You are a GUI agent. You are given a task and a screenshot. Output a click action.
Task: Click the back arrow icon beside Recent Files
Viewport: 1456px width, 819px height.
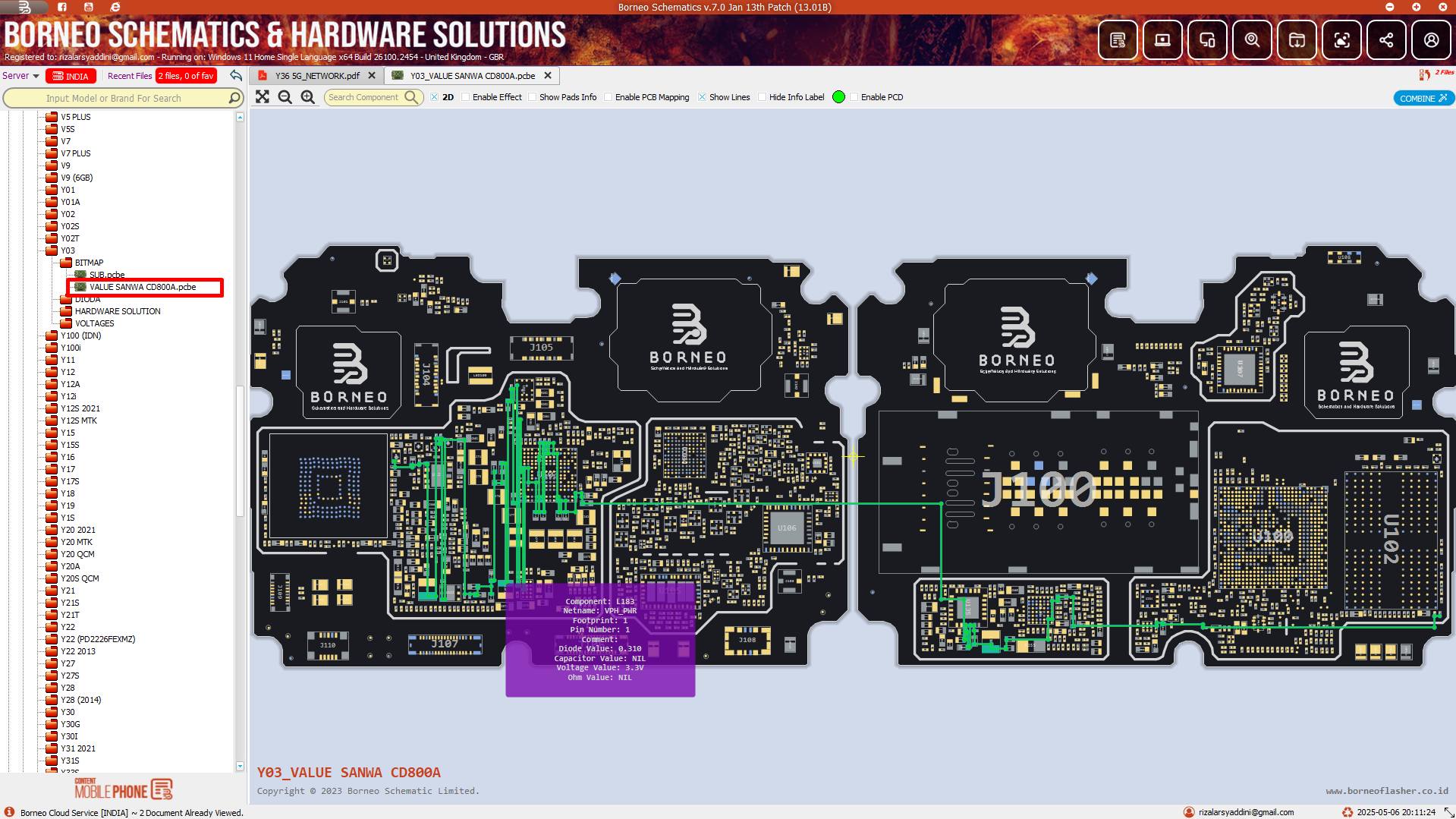(x=236, y=76)
